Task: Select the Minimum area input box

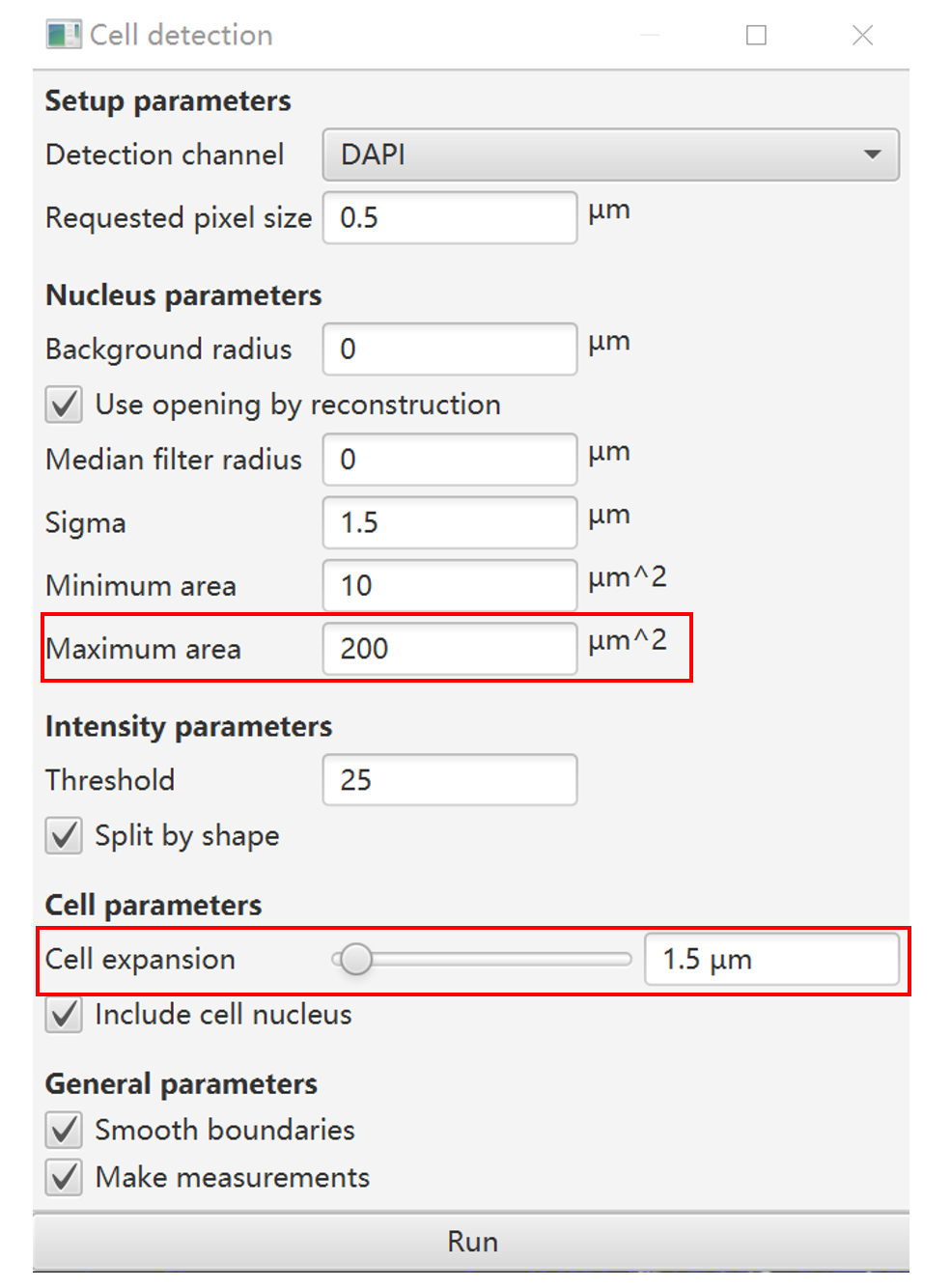Action: point(449,586)
